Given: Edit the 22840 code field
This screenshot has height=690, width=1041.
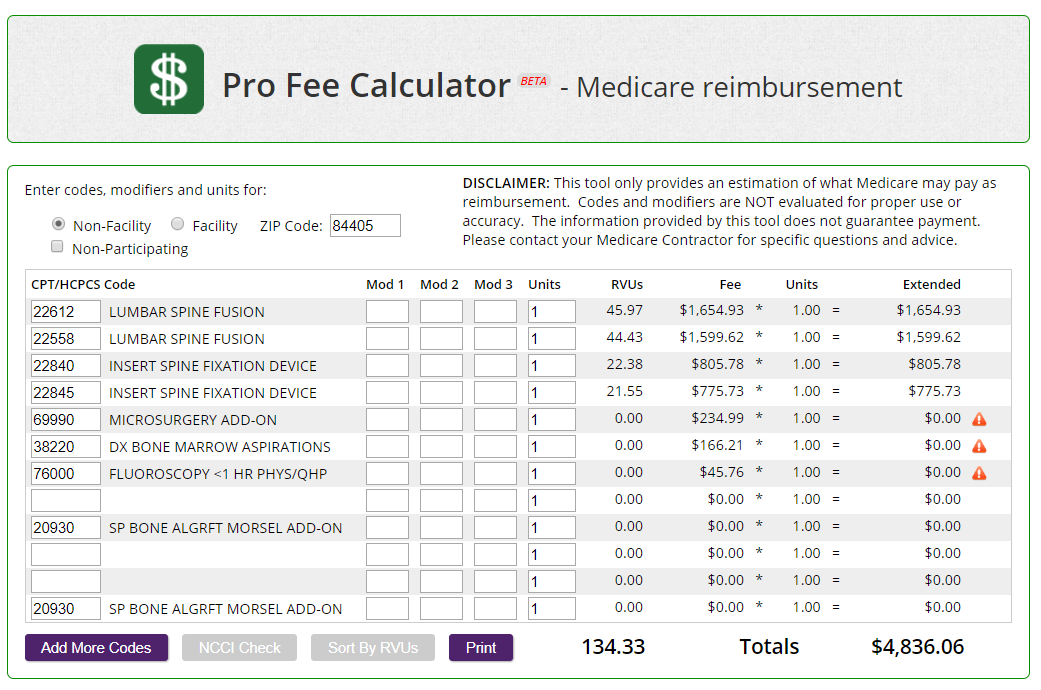Looking at the screenshot, I should click(66, 366).
